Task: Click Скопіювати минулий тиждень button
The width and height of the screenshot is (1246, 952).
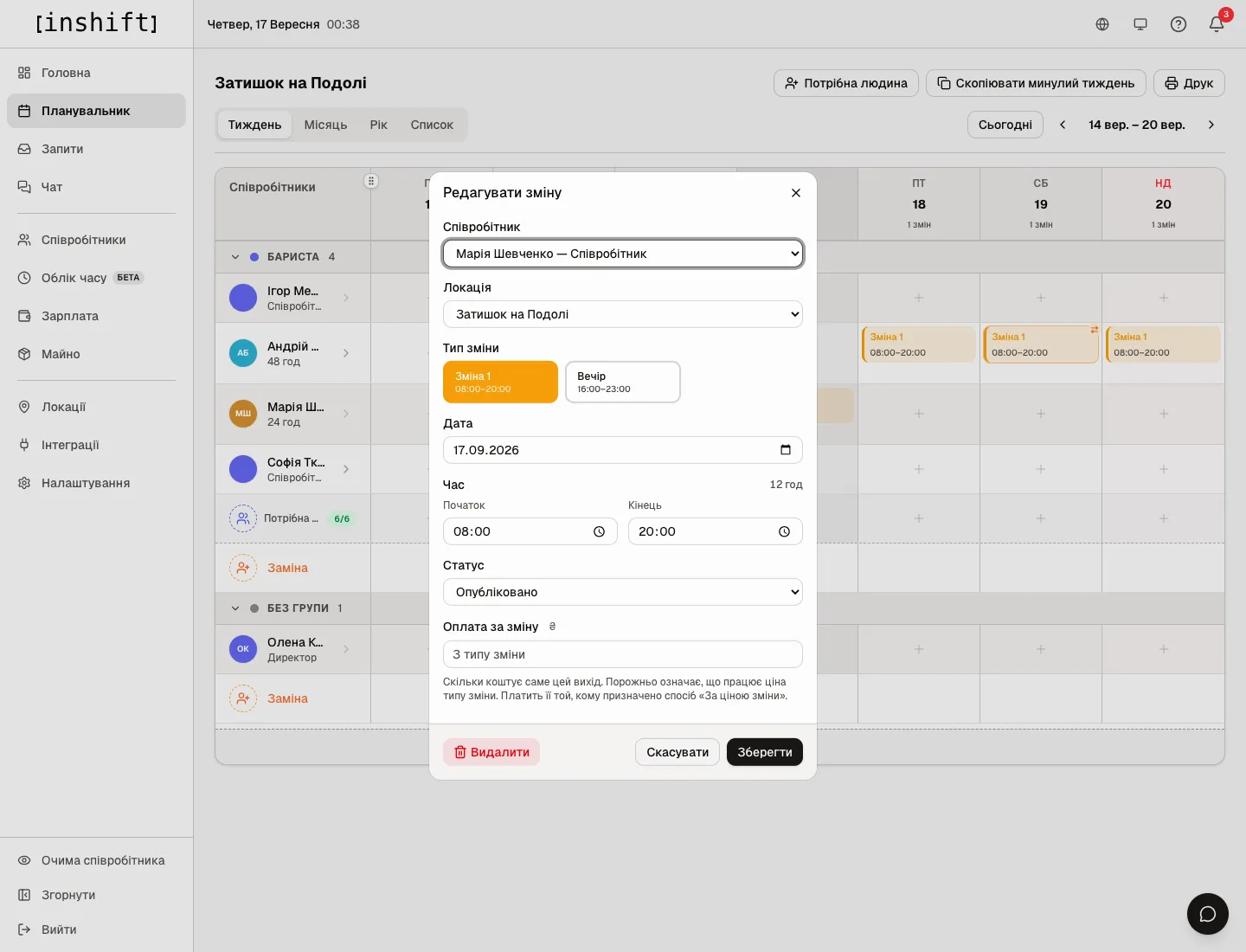Action: pos(1037,83)
